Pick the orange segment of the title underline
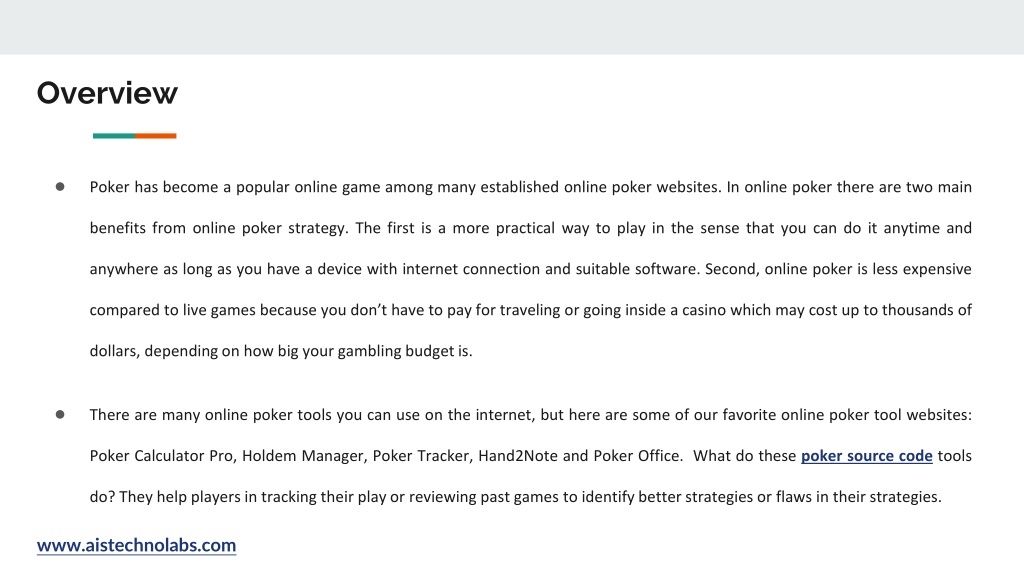The image size is (1024, 576). pyautogui.click(x=155, y=136)
